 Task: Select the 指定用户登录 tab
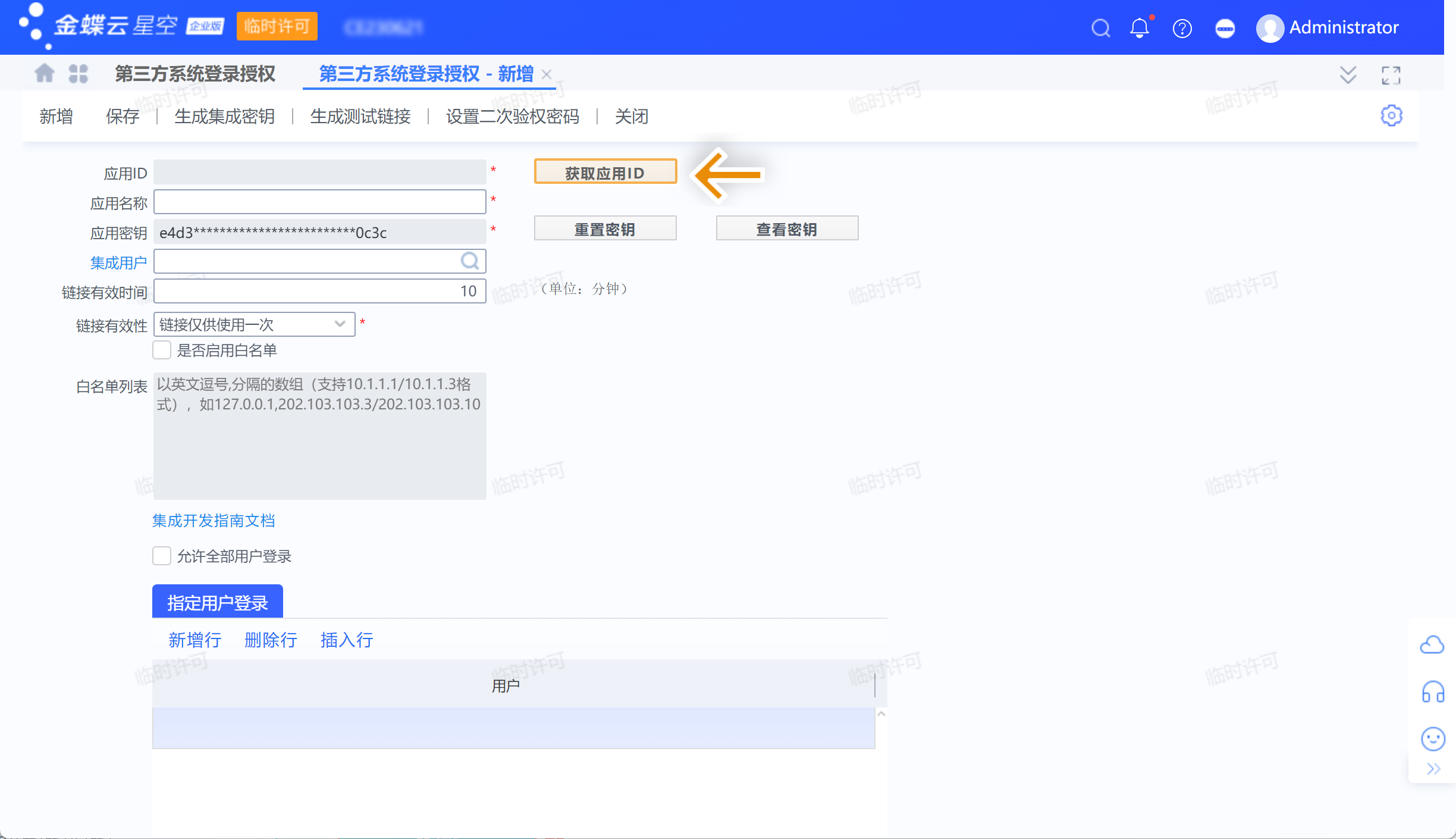[218, 602]
